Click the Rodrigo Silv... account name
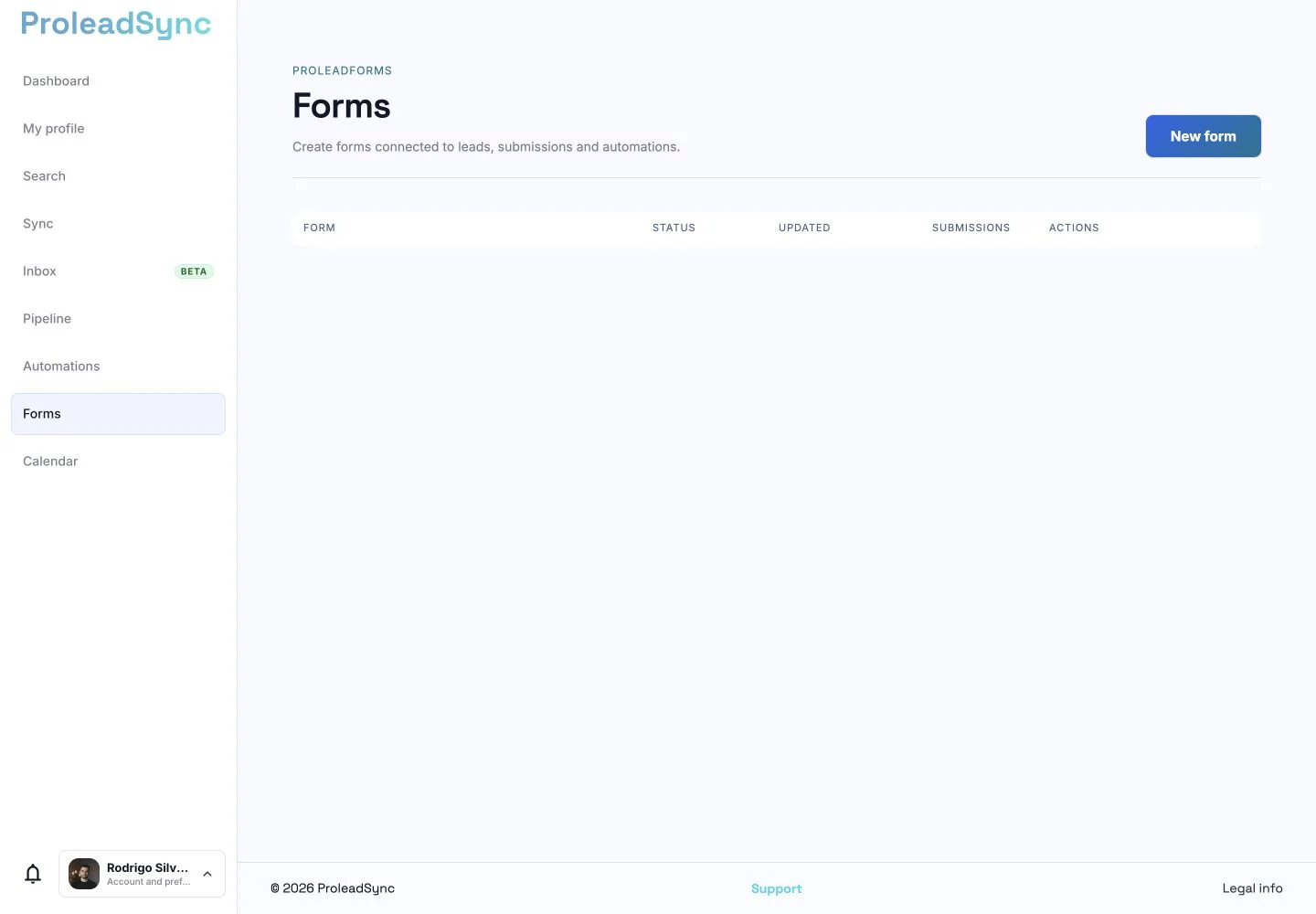The height and width of the screenshot is (914, 1316). [147, 867]
